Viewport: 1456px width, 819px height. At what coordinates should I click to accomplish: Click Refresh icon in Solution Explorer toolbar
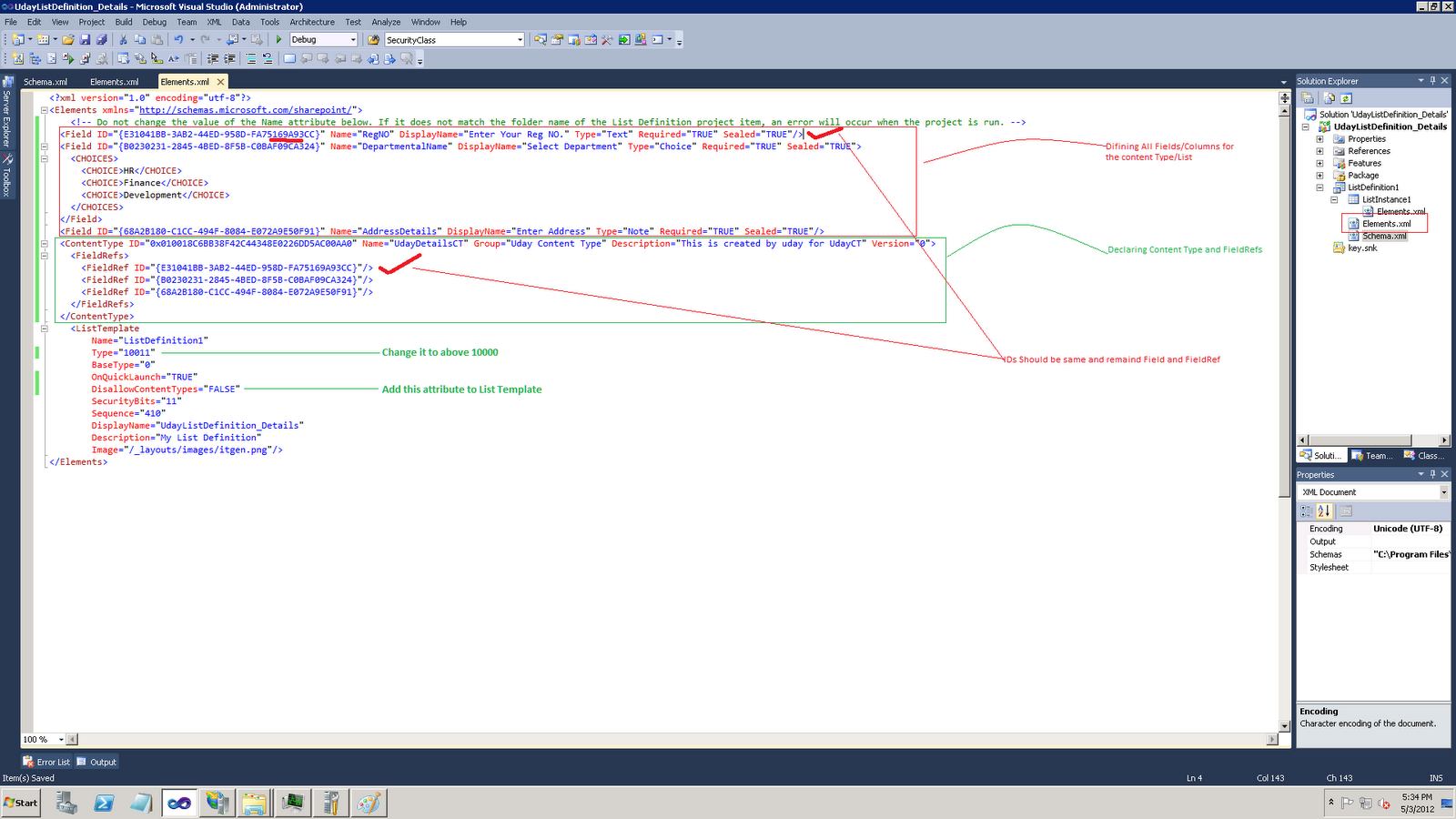(1346, 98)
